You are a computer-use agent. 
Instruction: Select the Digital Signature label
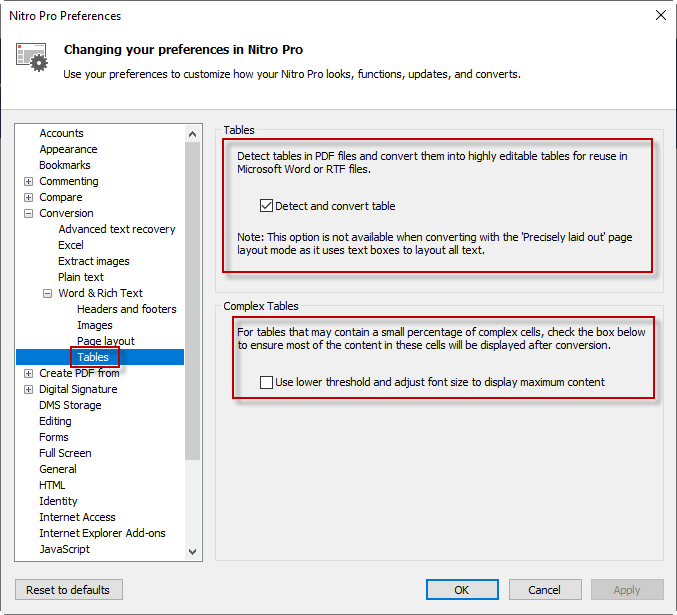[x=78, y=389]
